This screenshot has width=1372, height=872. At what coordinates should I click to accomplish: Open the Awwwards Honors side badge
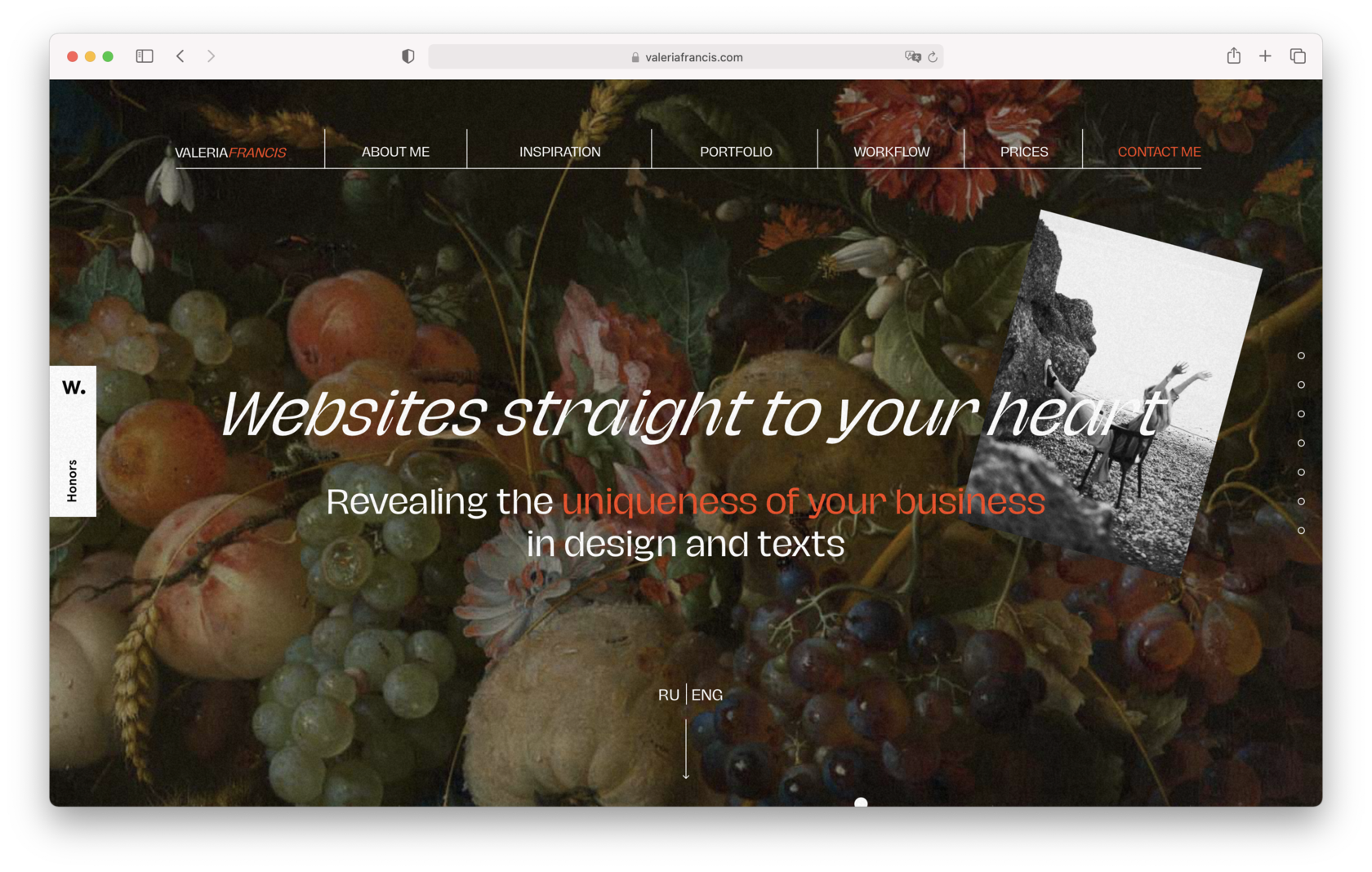click(73, 441)
